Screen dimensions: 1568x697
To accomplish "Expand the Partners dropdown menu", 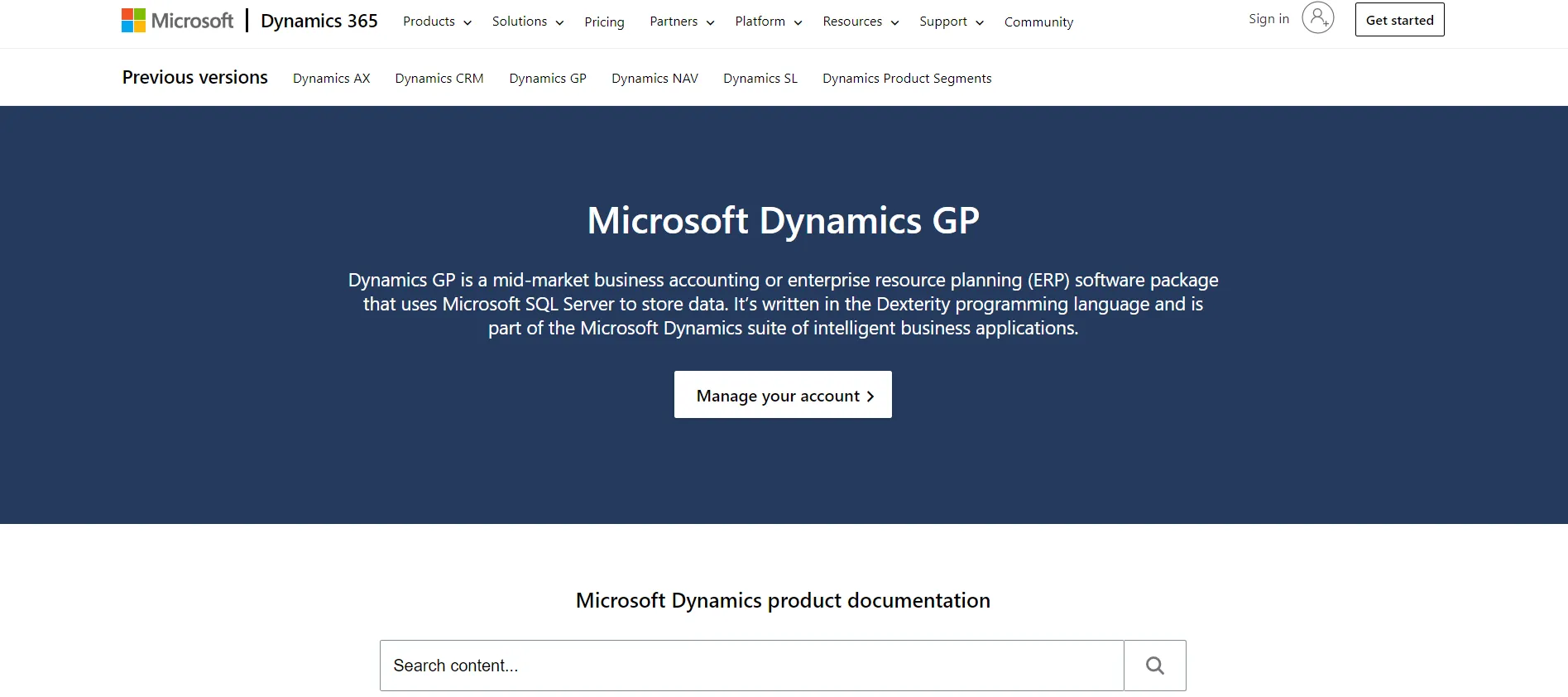I will point(682,22).
